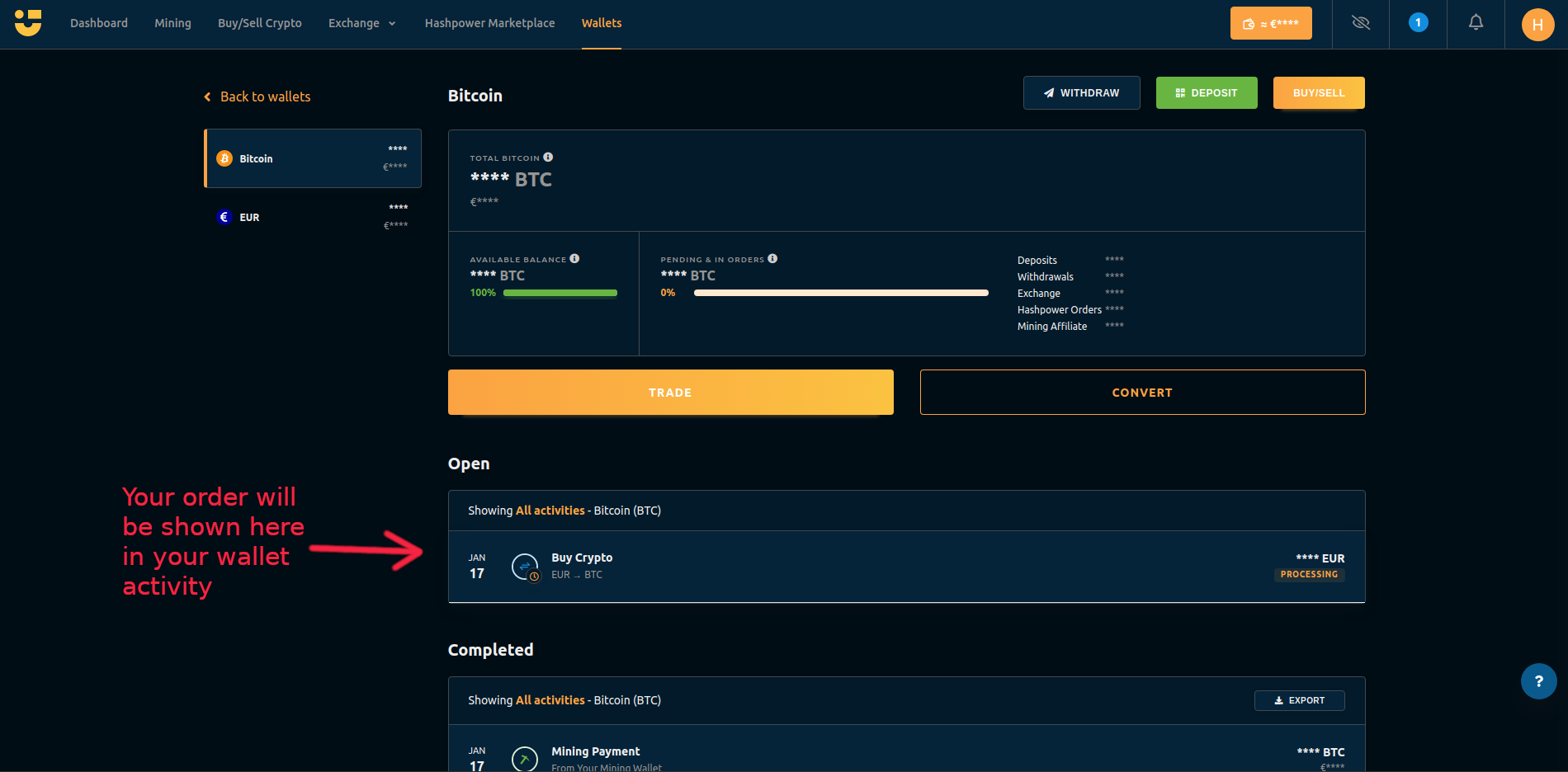Toggle balance visibility with the crossed-eye icon
The height and width of the screenshot is (772, 1568).
(1360, 23)
